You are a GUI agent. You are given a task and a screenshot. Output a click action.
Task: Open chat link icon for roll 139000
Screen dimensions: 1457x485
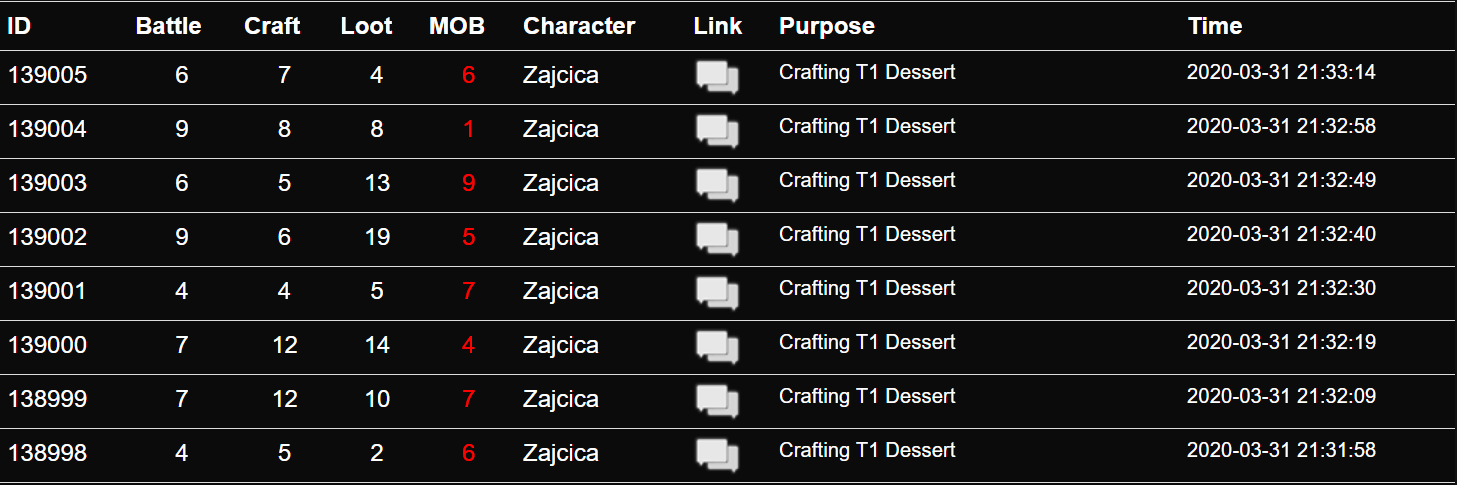pyautogui.click(x=717, y=347)
